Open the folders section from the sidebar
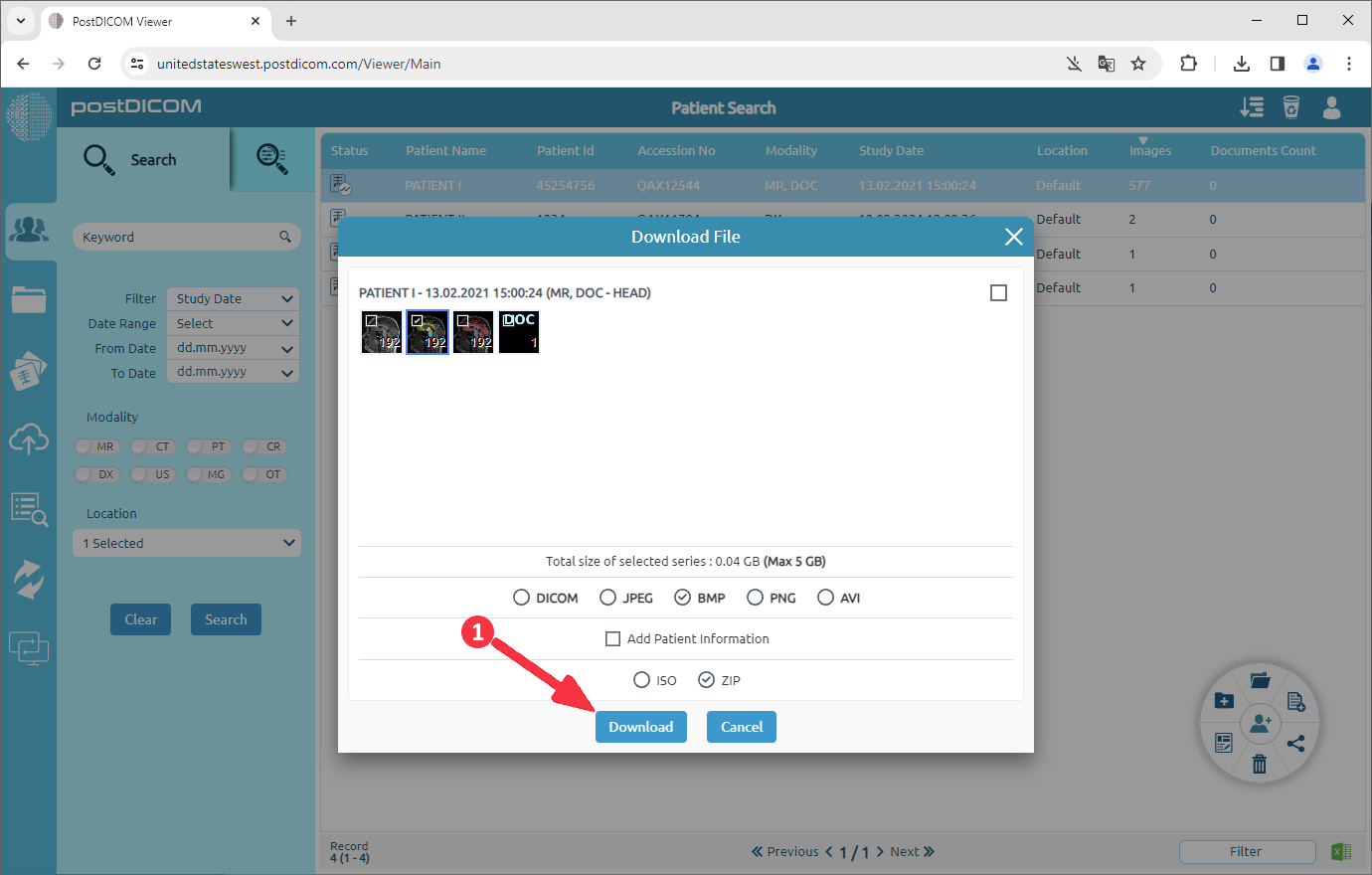This screenshot has height=875, width=1372. [x=30, y=299]
